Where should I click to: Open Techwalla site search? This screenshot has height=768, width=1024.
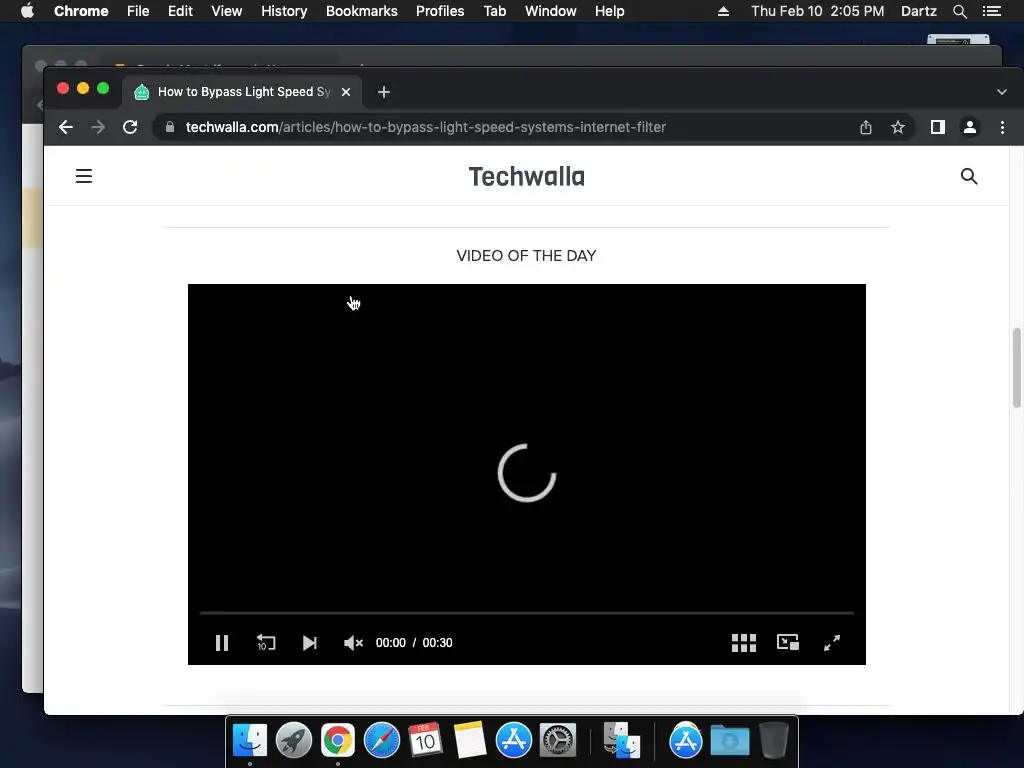[x=969, y=176]
